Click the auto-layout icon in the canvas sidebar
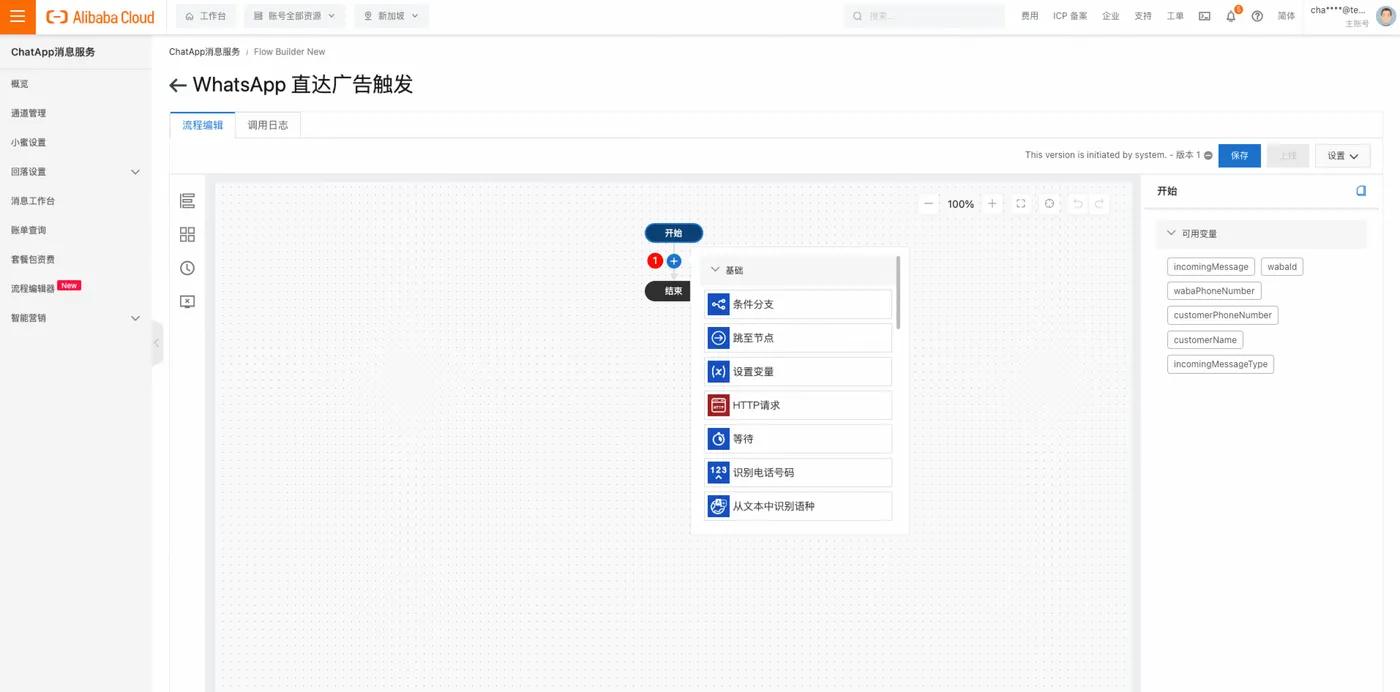Viewport: 1400px width, 692px height. coord(187,201)
